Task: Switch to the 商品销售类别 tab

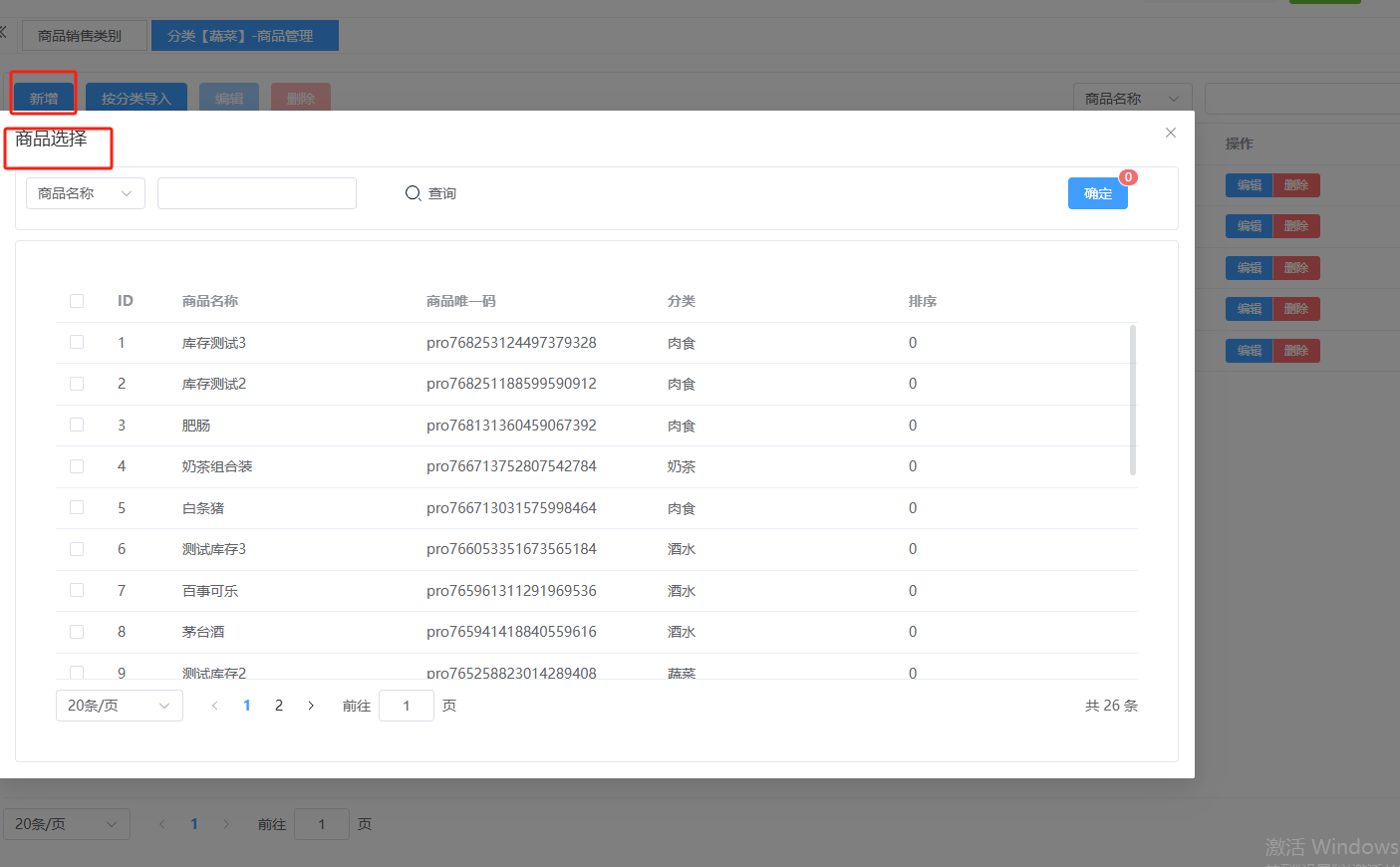Action: point(80,36)
